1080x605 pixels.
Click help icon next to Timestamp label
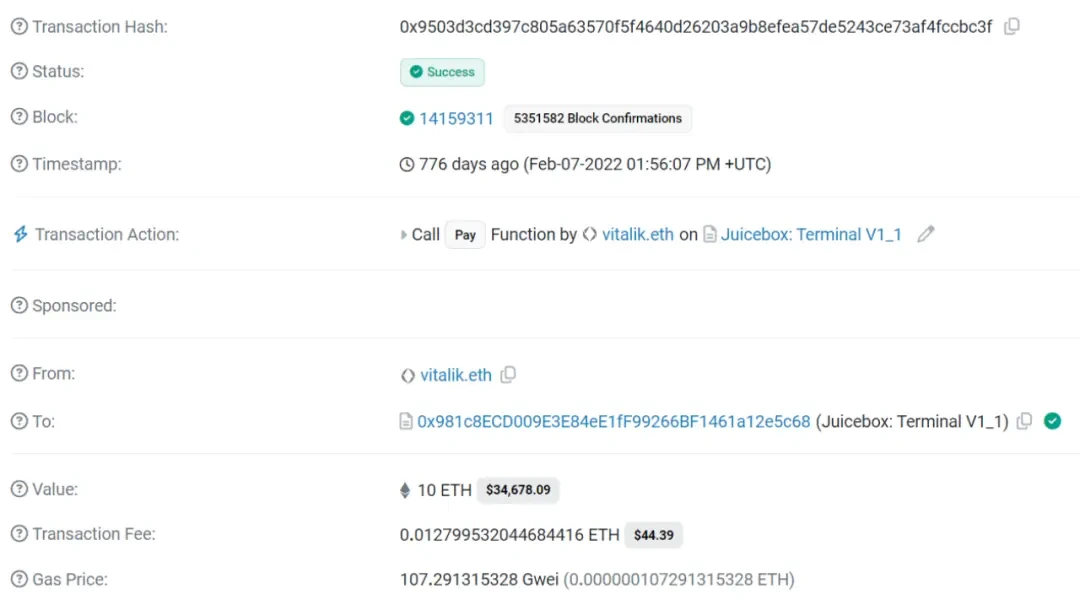(19, 164)
